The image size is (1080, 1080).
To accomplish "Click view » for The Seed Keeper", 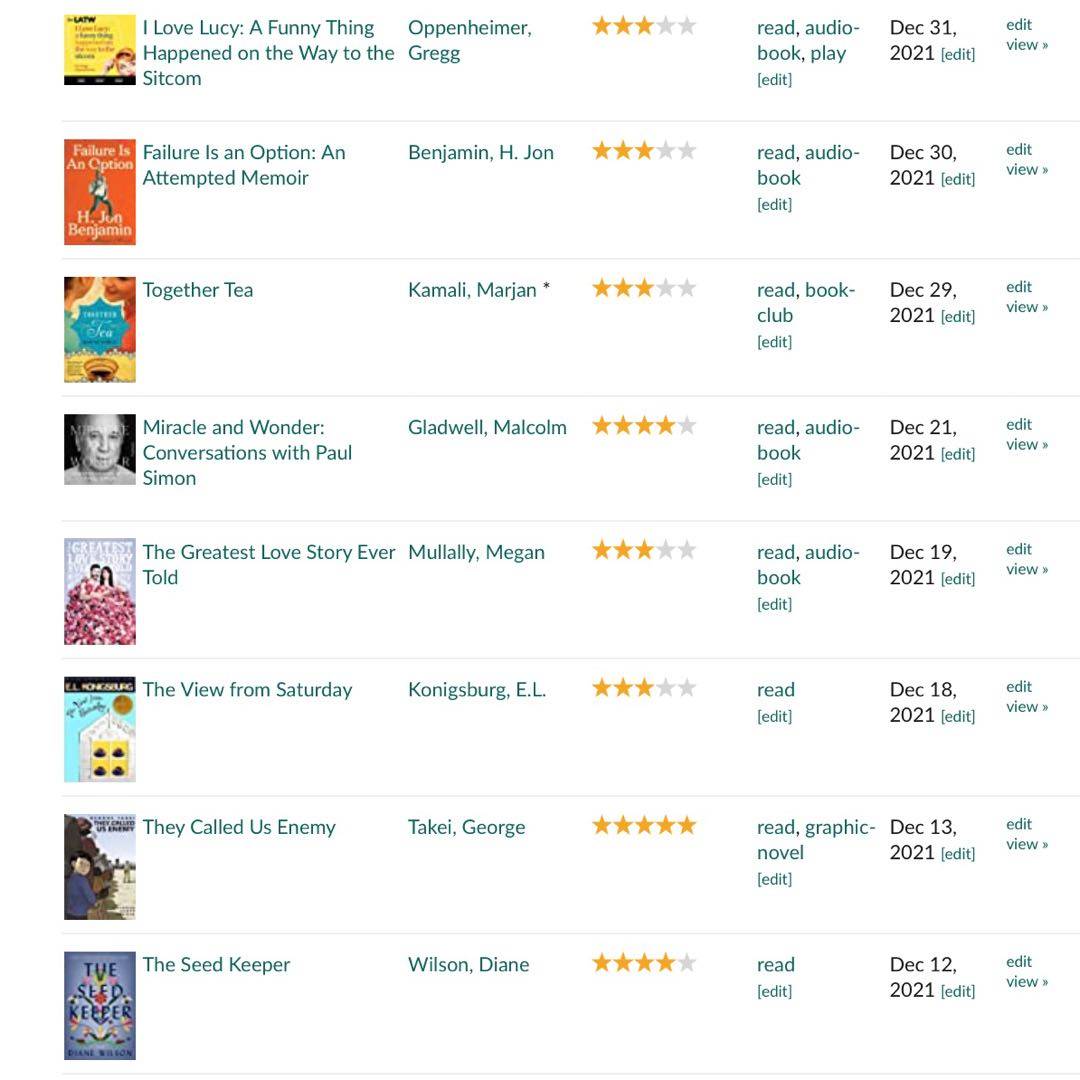I will 1027,982.
